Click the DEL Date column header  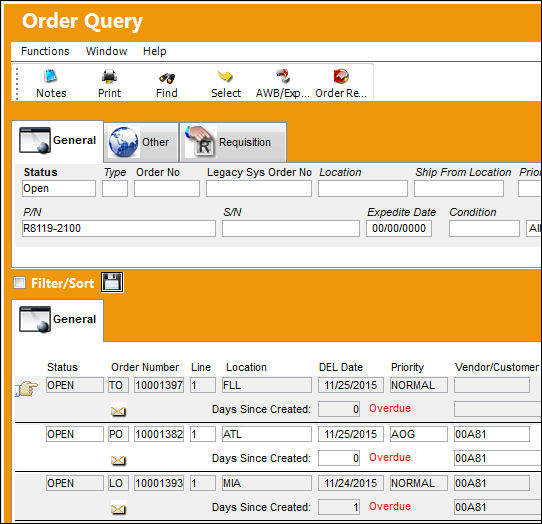[341, 367]
